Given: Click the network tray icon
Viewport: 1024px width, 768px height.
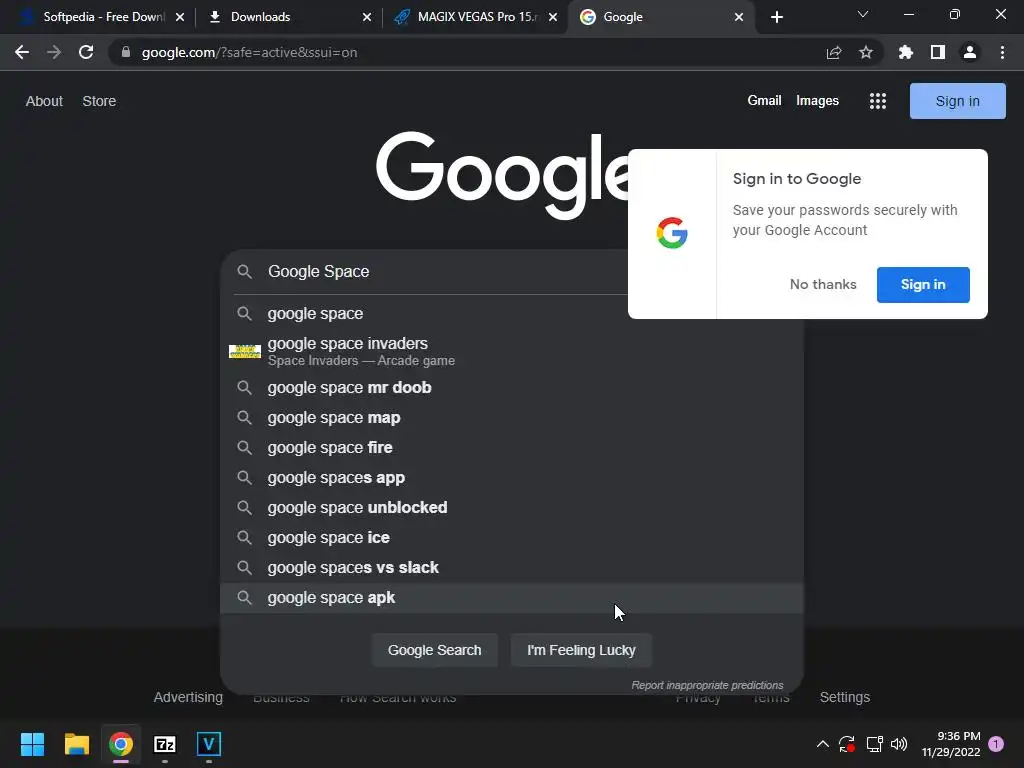Looking at the screenshot, I should pyautogui.click(x=874, y=744).
